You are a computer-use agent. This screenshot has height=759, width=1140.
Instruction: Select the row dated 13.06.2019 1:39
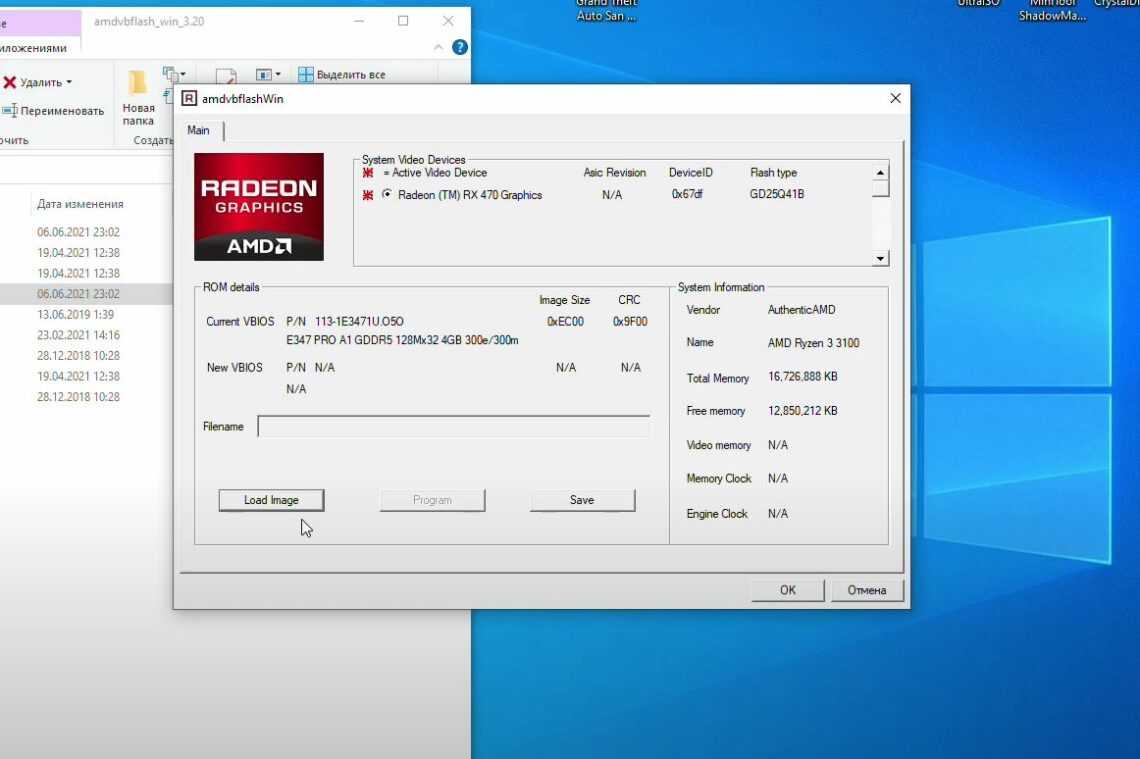click(x=76, y=314)
